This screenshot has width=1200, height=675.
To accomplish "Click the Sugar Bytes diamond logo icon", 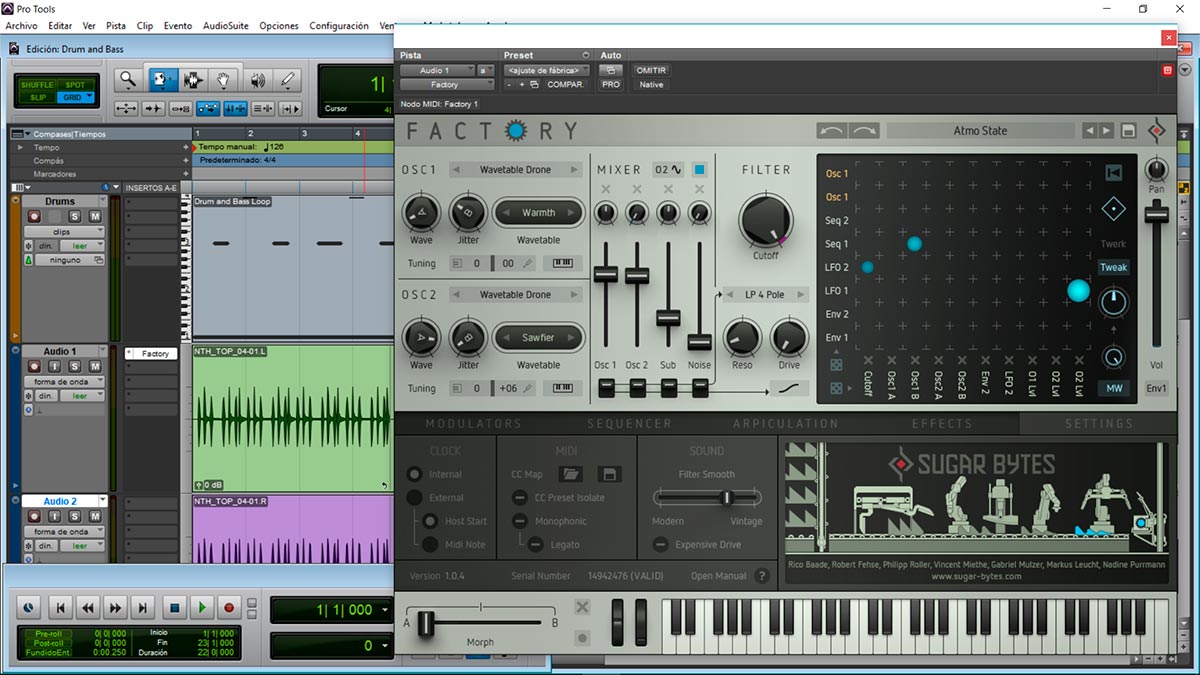I will coord(1157,130).
